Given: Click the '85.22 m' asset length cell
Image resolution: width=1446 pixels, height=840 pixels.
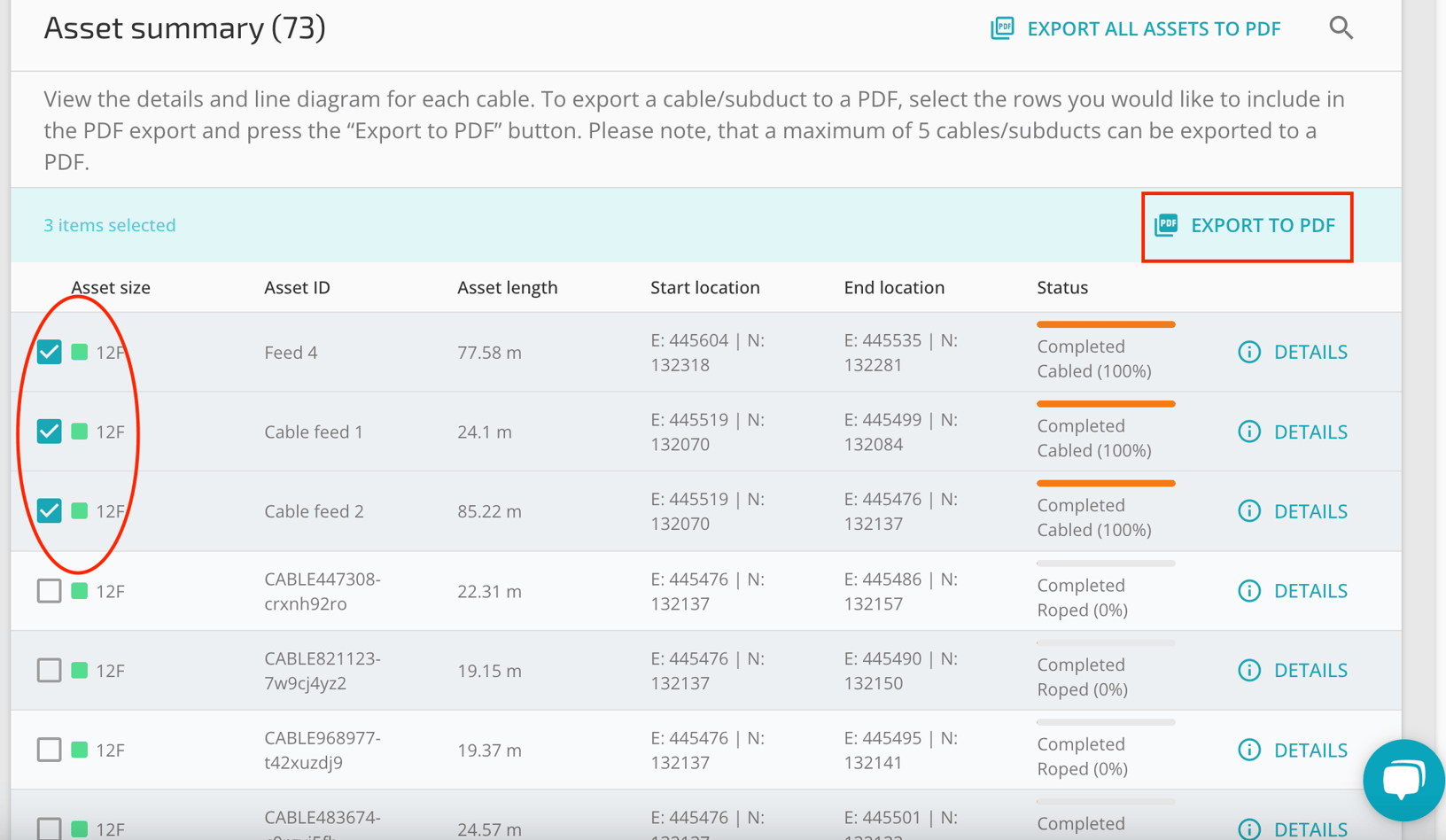Looking at the screenshot, I should pos(489,511).
